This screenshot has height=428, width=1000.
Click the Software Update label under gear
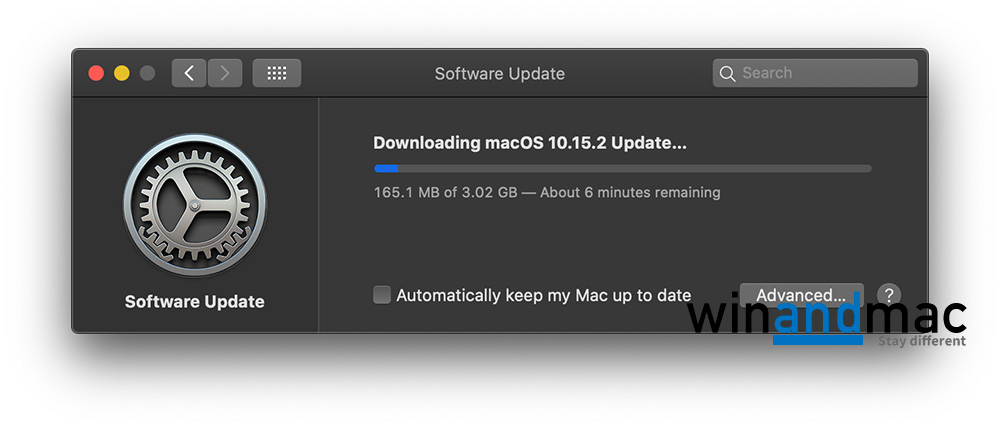(x=195, y=301)
